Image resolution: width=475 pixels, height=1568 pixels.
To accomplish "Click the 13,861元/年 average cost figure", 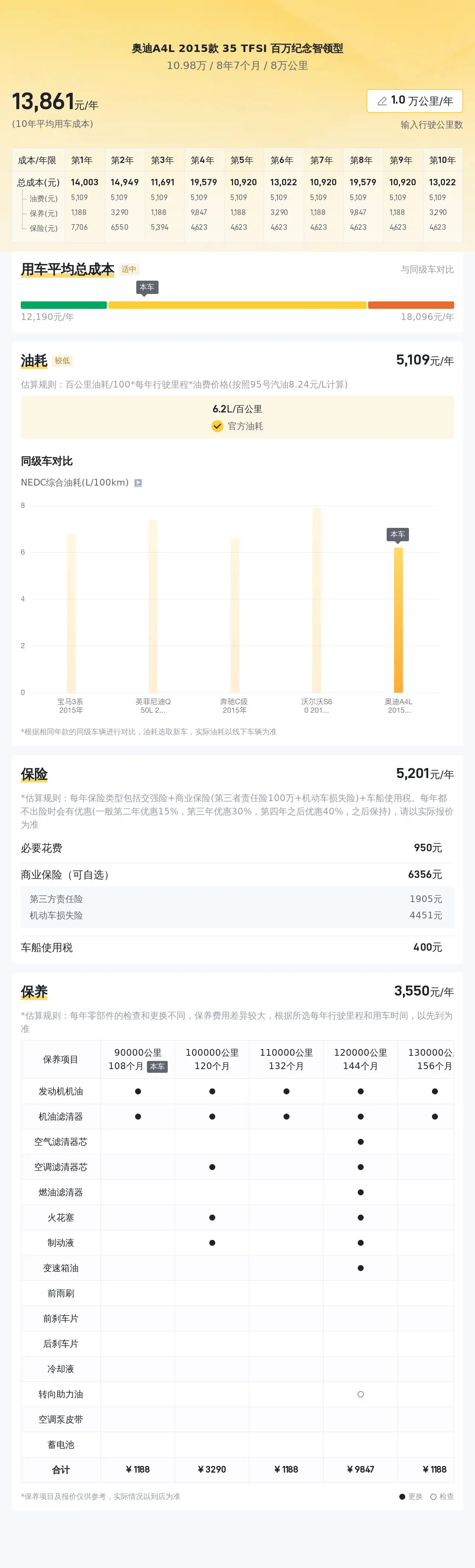I will [55, 102].
